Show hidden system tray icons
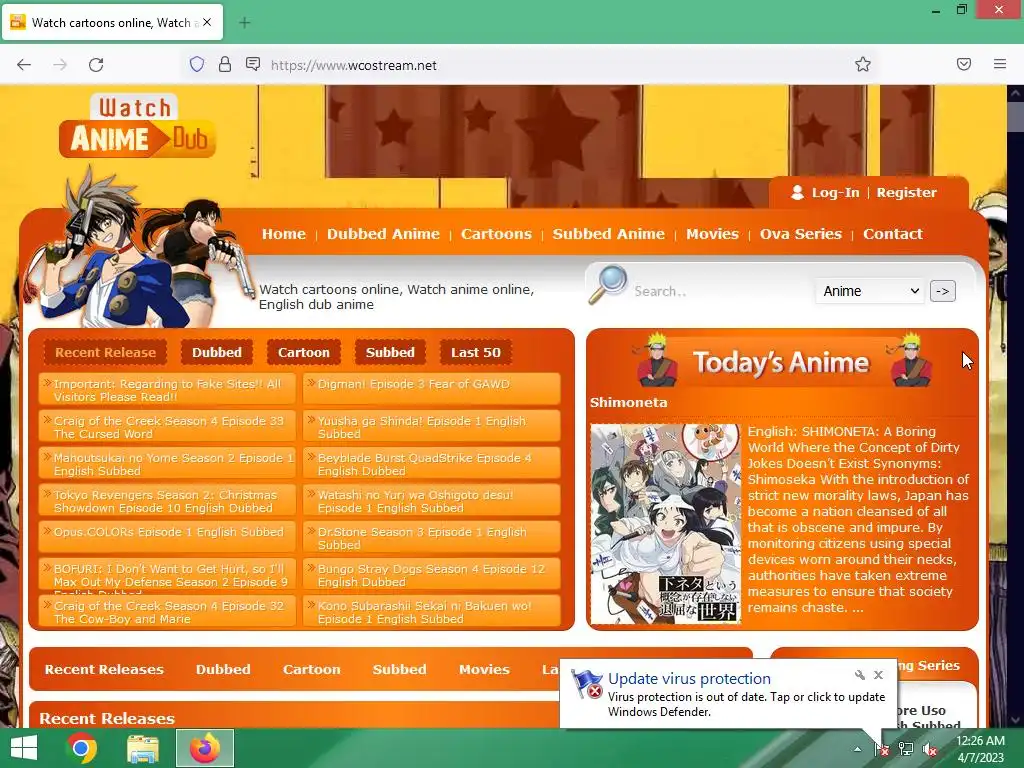 (857, 749)
